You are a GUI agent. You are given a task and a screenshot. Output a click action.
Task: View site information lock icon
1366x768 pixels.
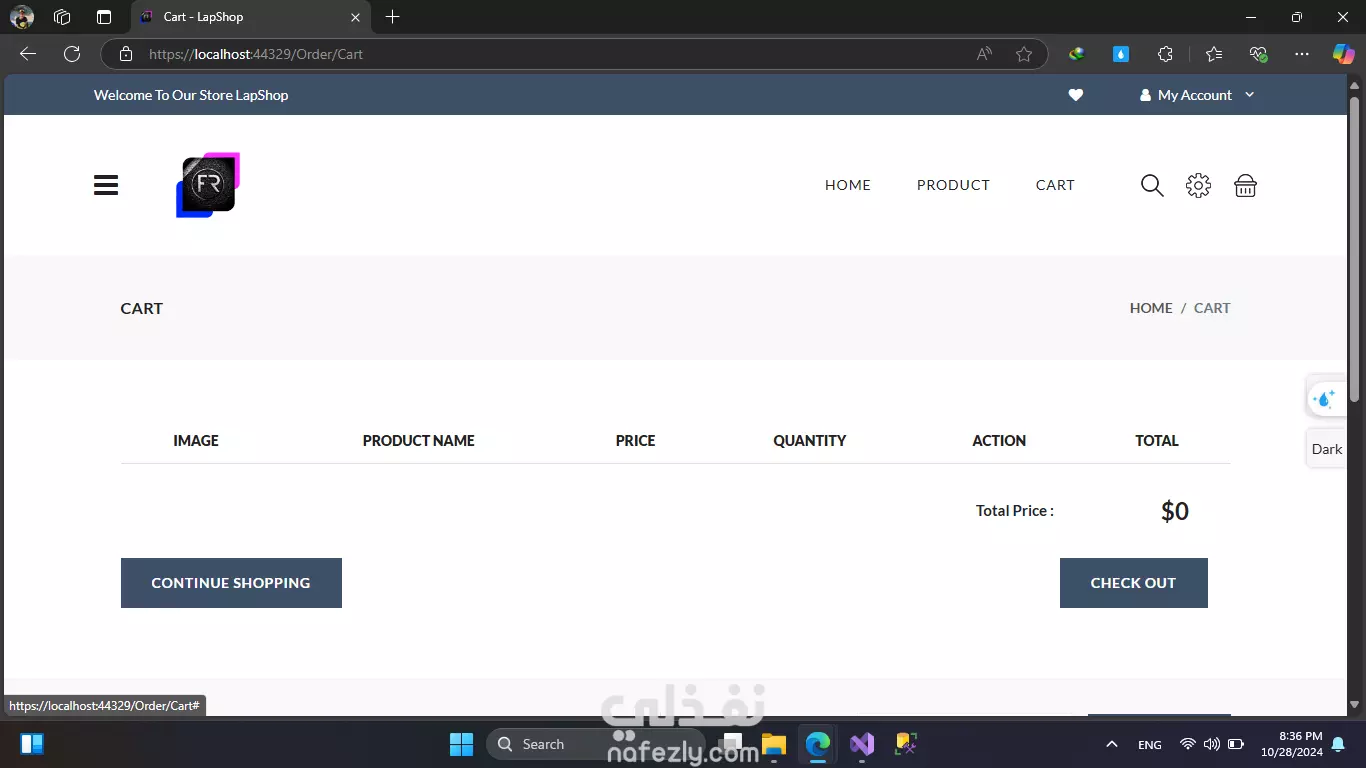(x=126, y=54)
